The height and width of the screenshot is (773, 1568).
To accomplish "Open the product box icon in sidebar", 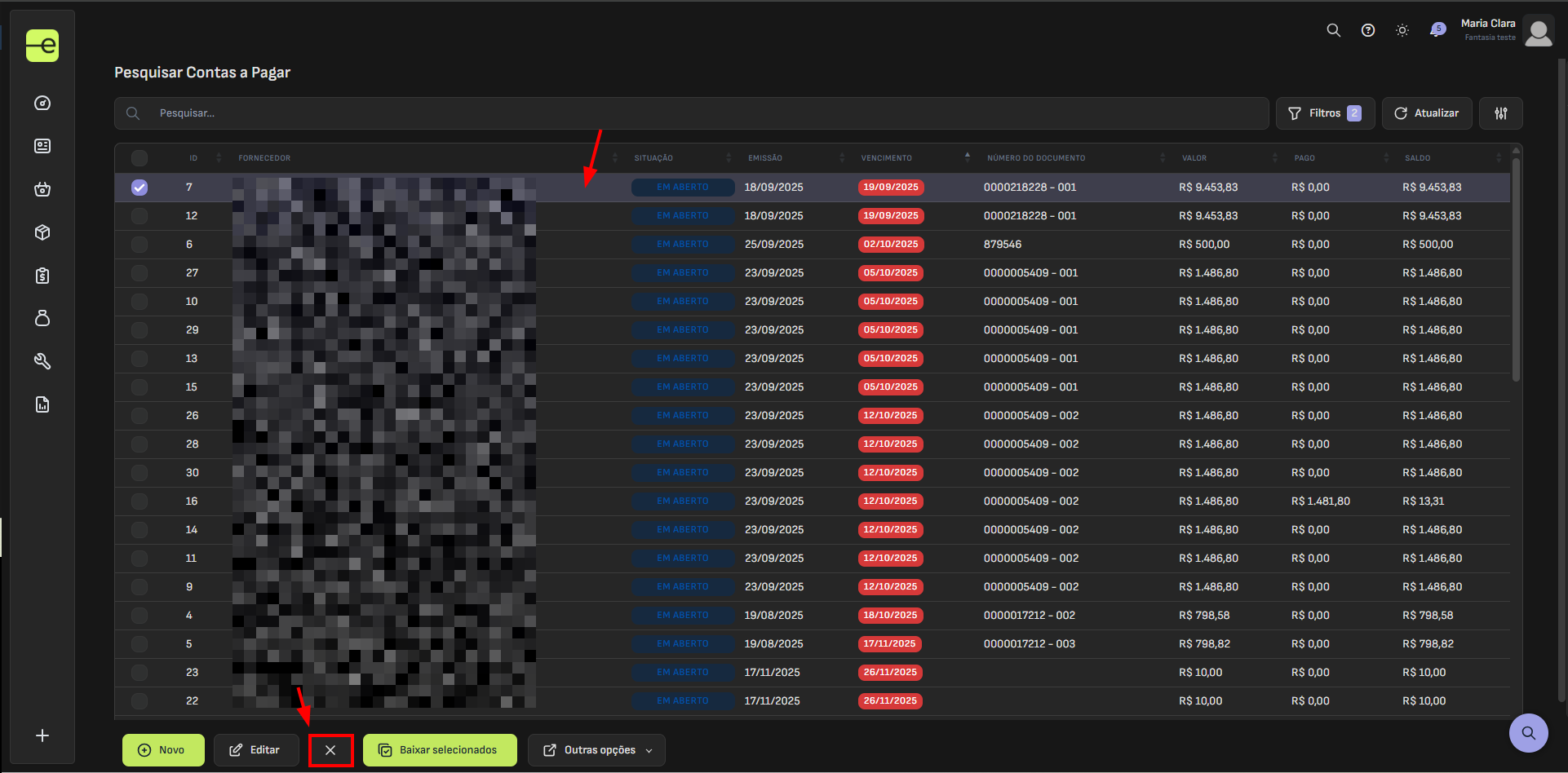I will click(x=42, y=232).
